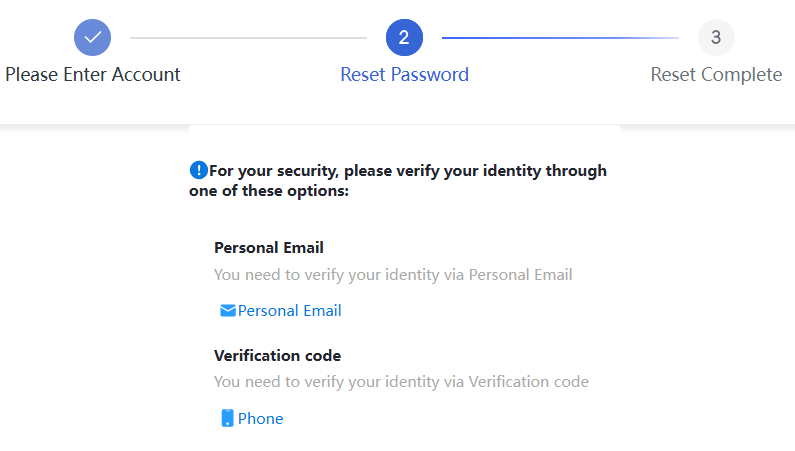
Task: Open the Personal Email verification link
Action: pyautogui.click(x=289, y=311)
